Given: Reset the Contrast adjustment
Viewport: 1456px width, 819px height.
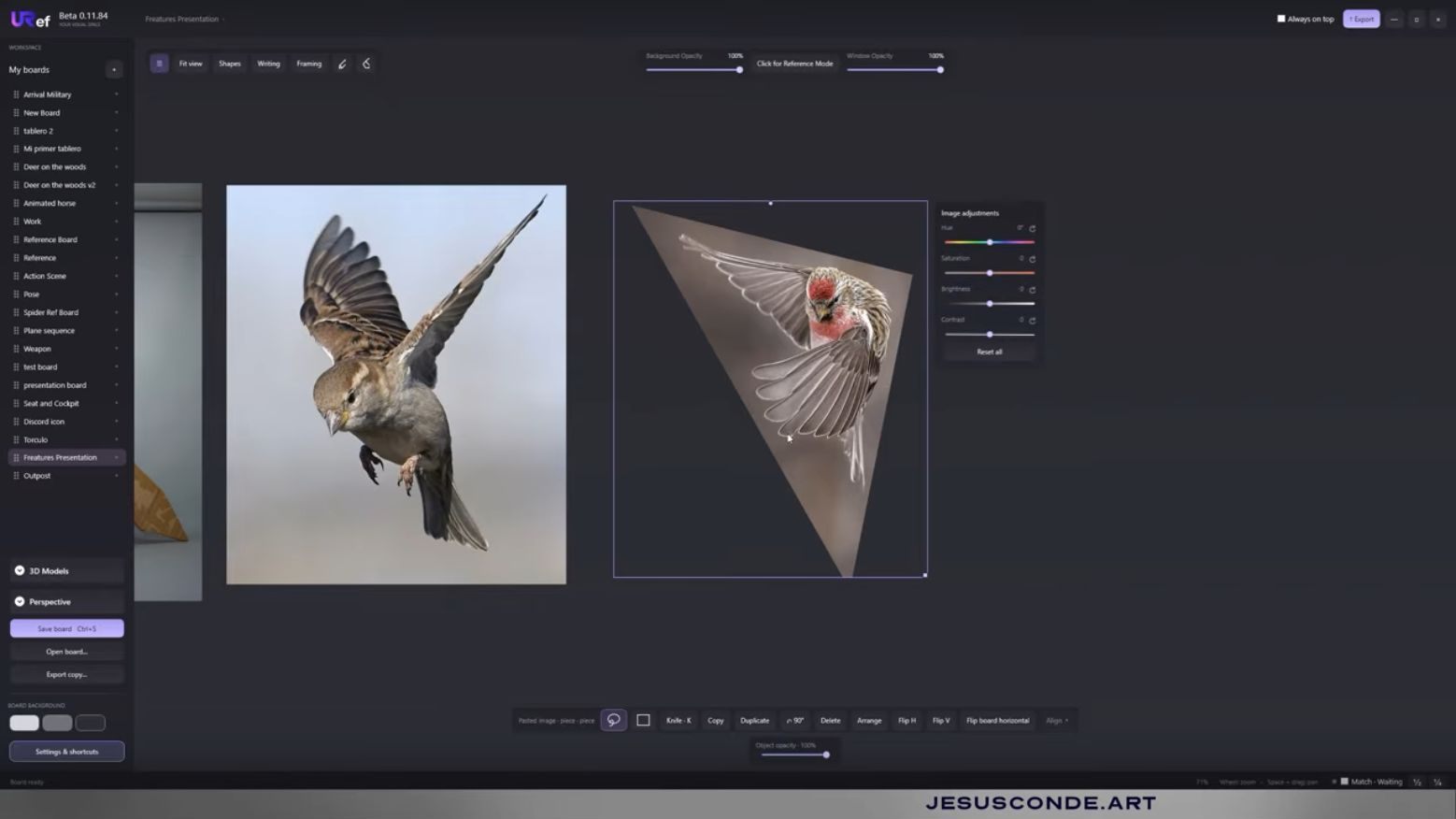Looking at the screenshot, I should [1033, 321].
